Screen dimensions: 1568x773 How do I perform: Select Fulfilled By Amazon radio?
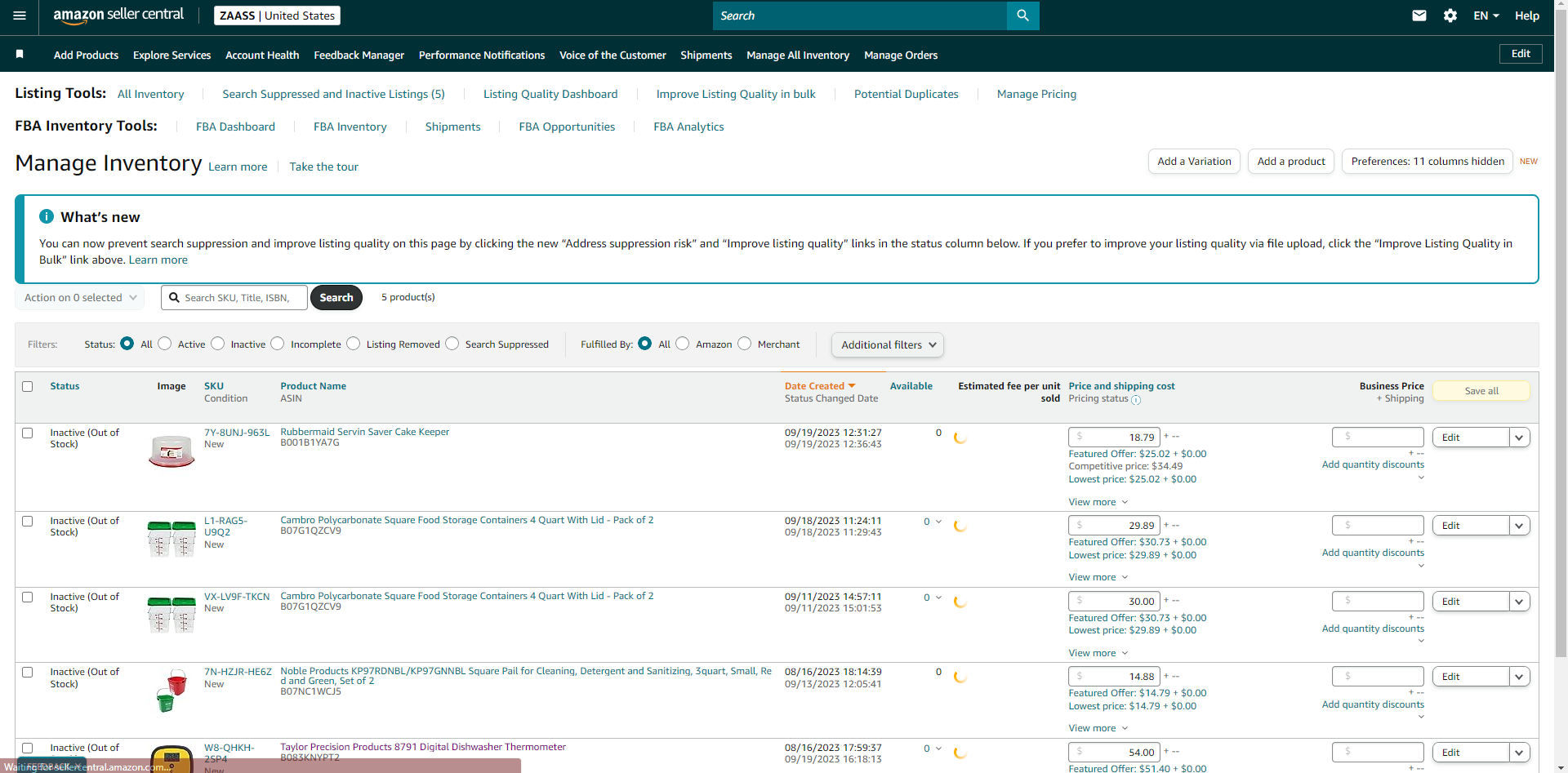click(x=683, y=344)
